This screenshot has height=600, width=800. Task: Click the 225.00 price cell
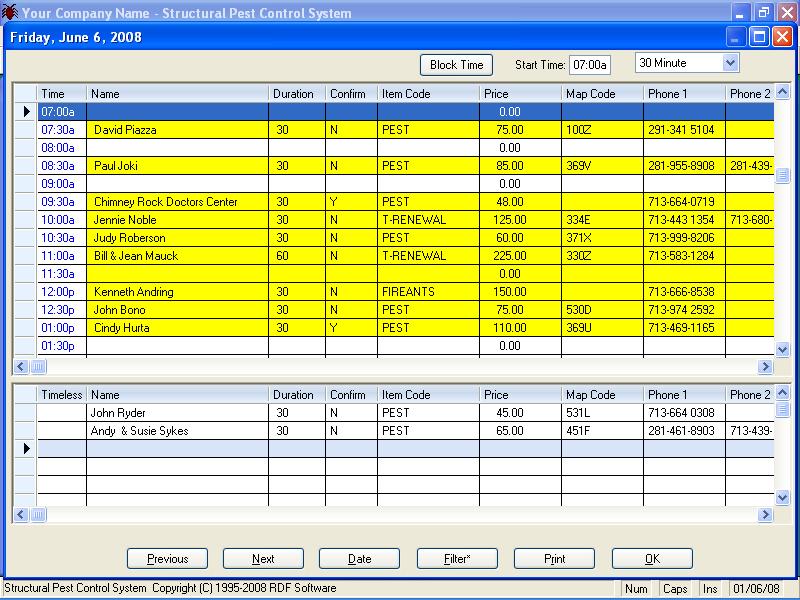point(520,256)
